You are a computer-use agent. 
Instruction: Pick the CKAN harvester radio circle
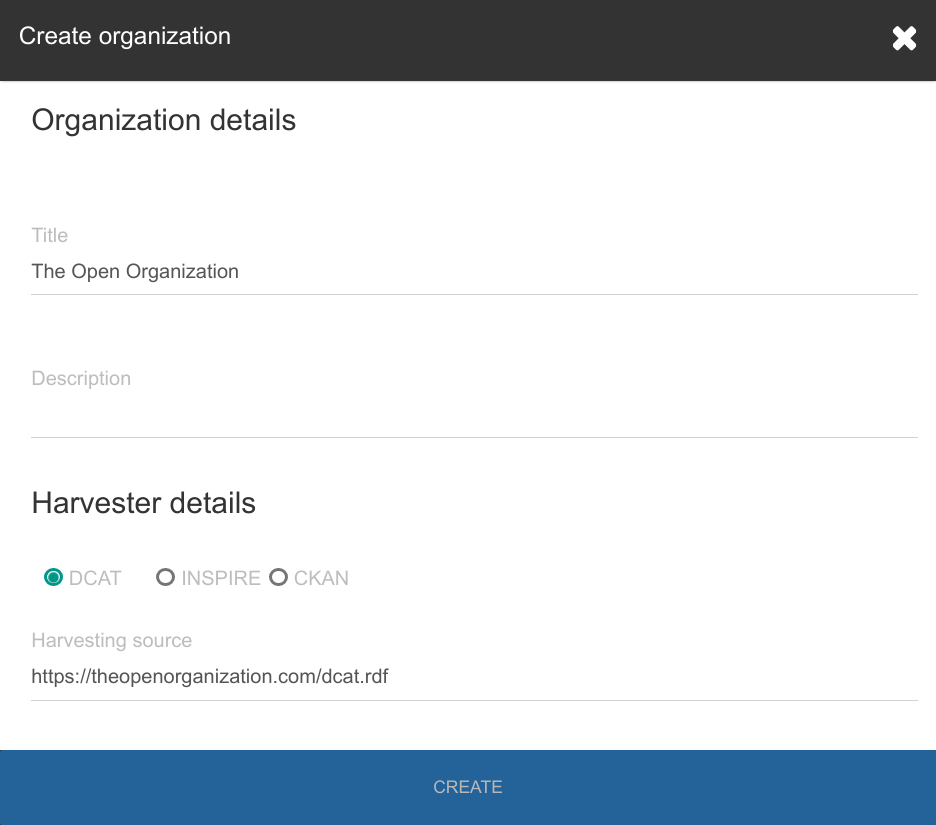point(278,577)
